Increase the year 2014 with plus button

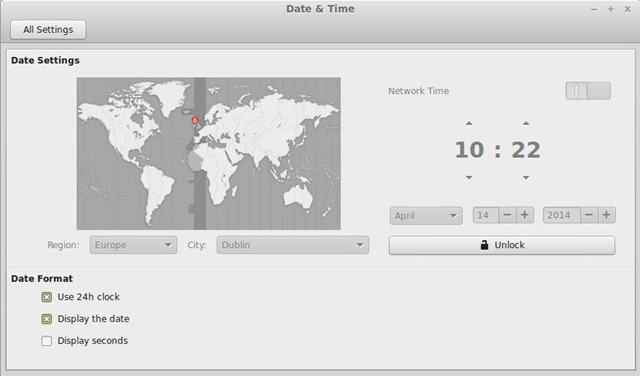(x=607, y=215)
